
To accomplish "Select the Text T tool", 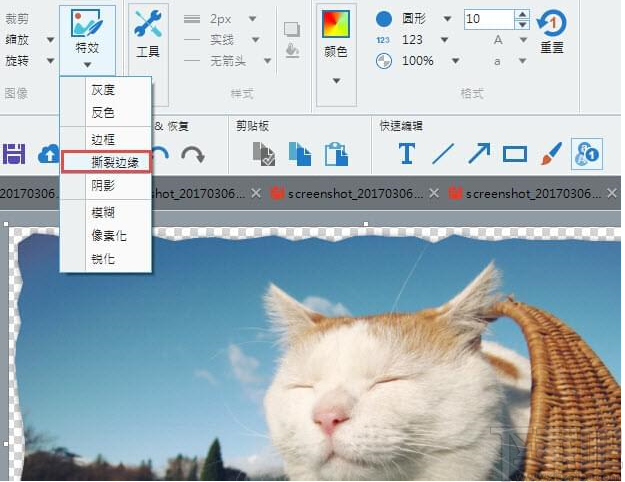I will tap(407, 154).
